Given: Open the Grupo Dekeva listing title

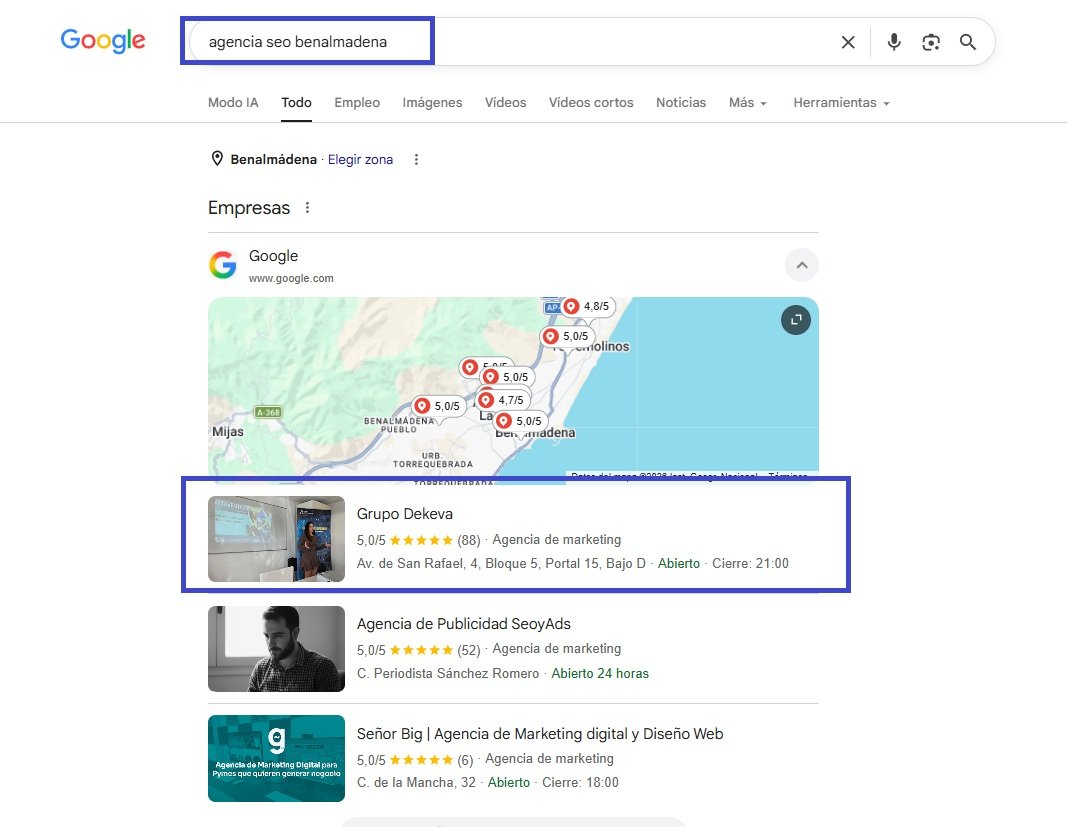Looking at the screenshot, I should (405, 514).
